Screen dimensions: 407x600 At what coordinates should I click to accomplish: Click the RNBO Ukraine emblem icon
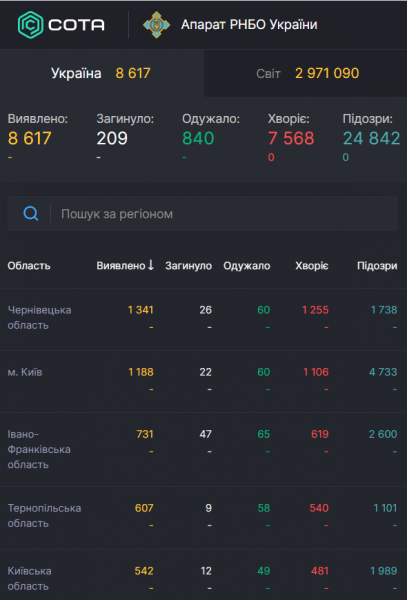pos(157,25)
